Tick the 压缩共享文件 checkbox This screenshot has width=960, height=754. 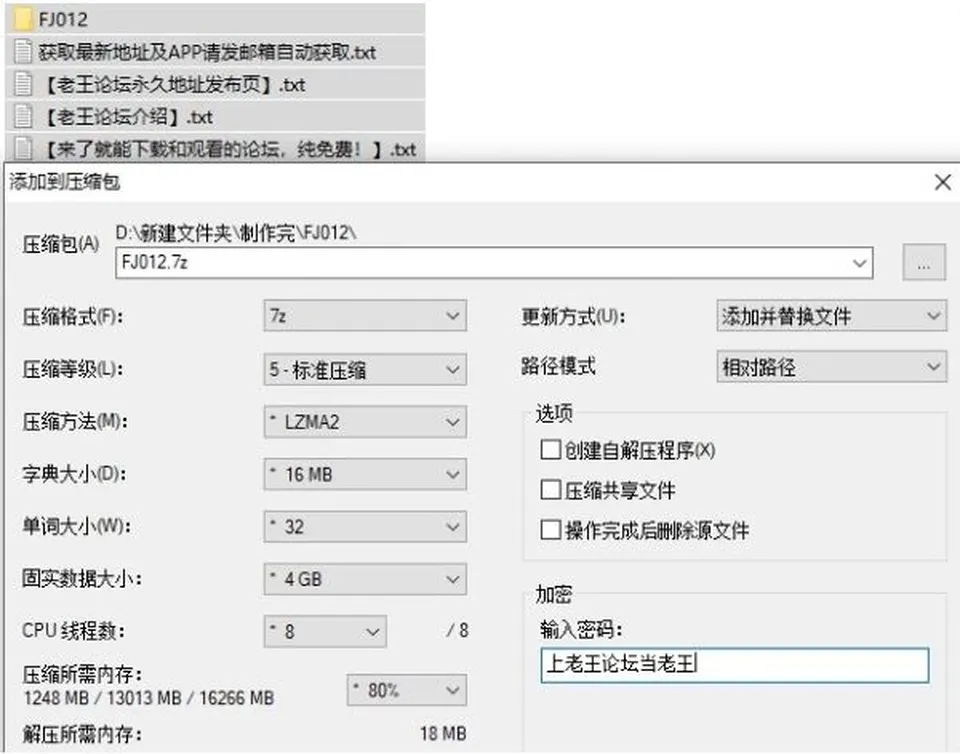click(x=550, y=490)
